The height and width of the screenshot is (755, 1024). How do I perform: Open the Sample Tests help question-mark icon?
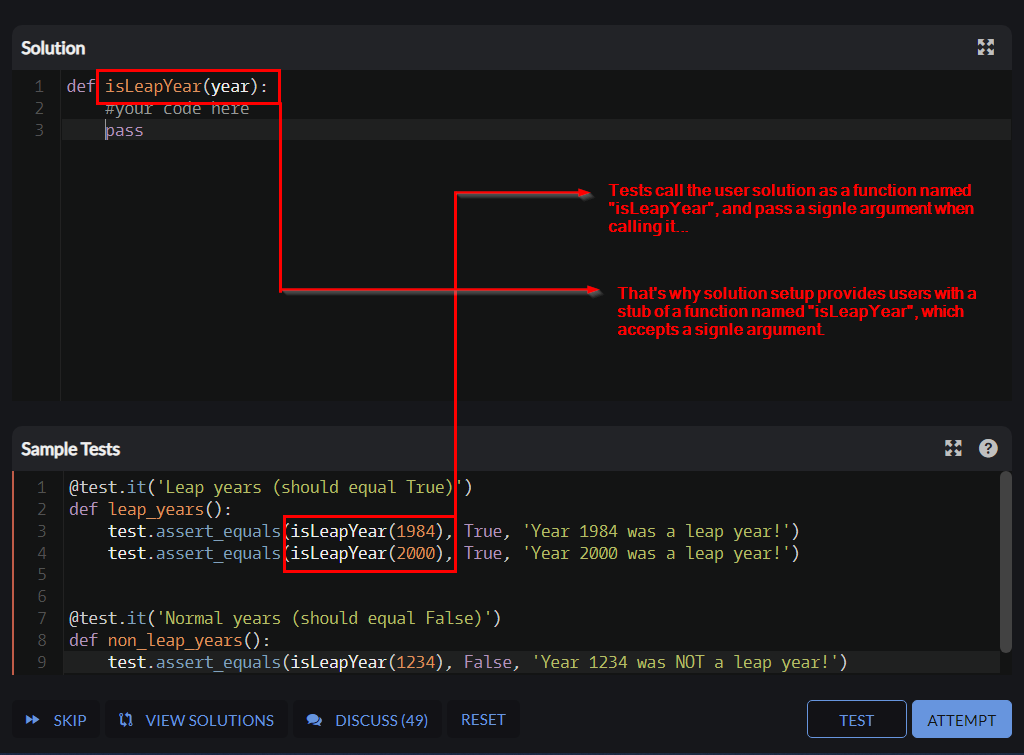[x=988, y=448]
